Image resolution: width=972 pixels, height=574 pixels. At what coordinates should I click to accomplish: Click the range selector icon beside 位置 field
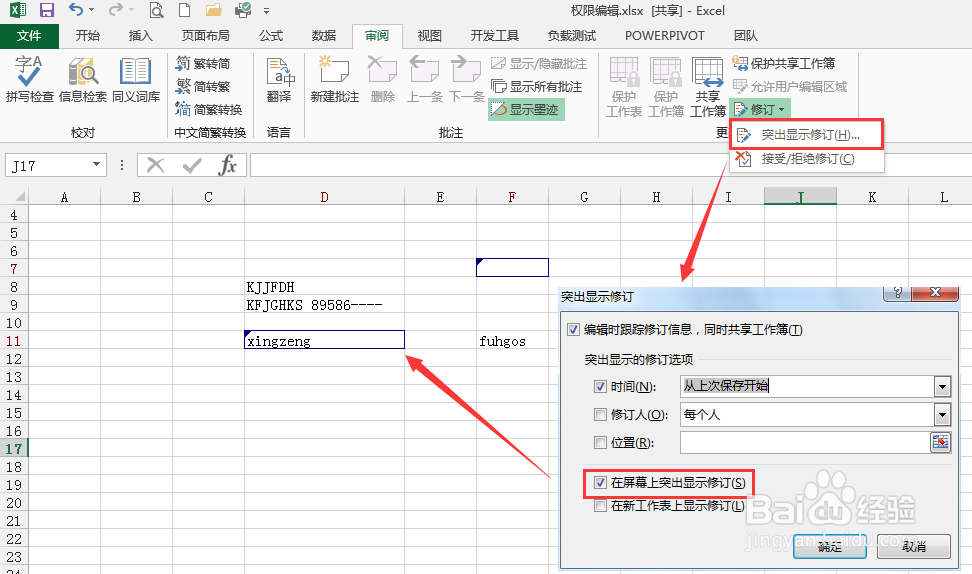[x=940, y=442]
